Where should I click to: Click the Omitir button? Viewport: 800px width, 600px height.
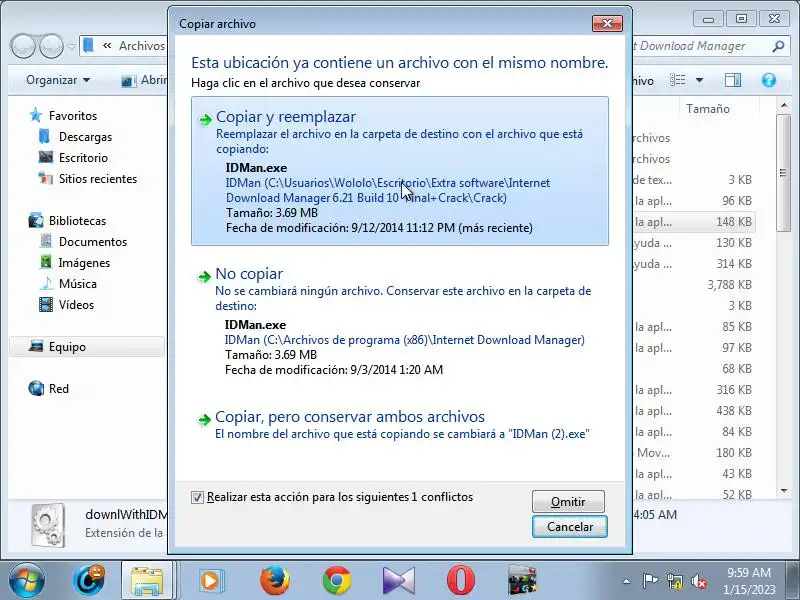coord(568,502)
